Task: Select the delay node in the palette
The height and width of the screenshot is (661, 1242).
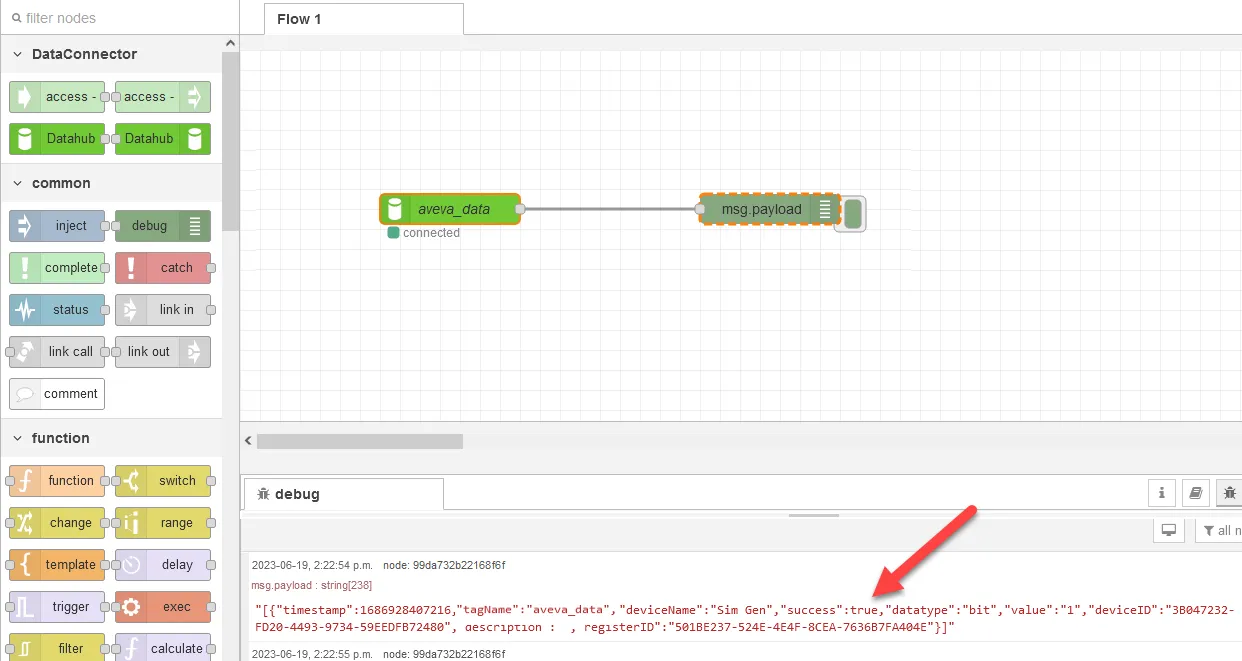Action: point(163,565)
